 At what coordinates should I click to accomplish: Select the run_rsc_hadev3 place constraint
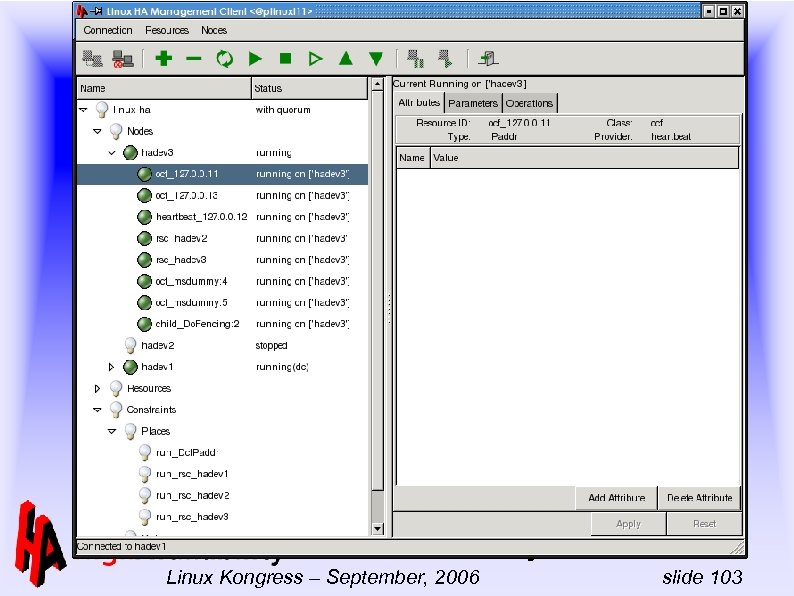[x=222, y=516]
